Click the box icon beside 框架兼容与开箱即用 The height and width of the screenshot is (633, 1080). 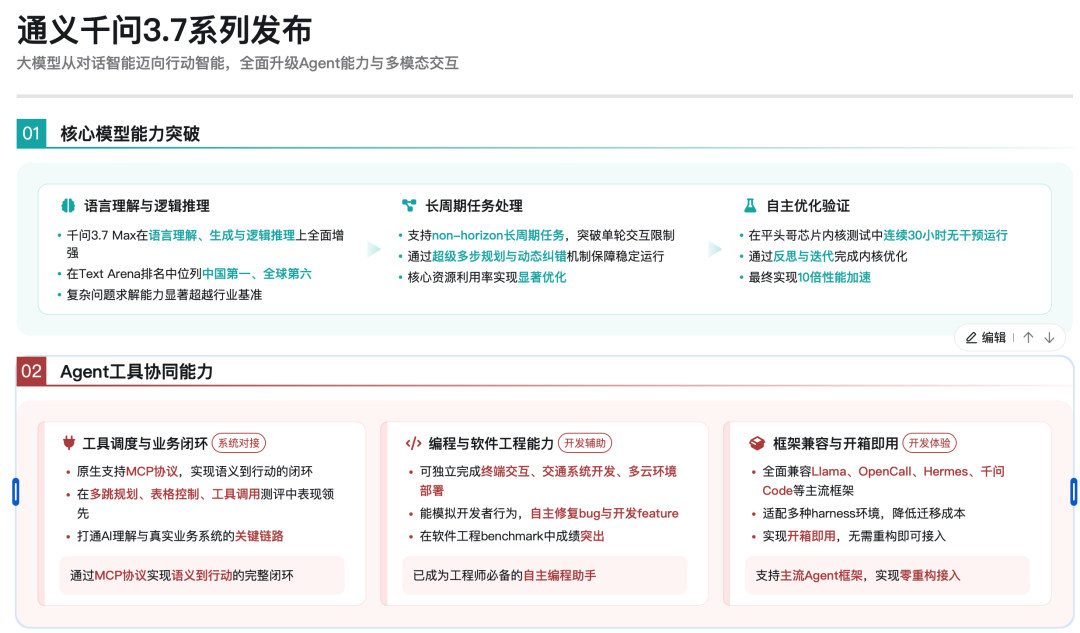(x=757, y=443)
